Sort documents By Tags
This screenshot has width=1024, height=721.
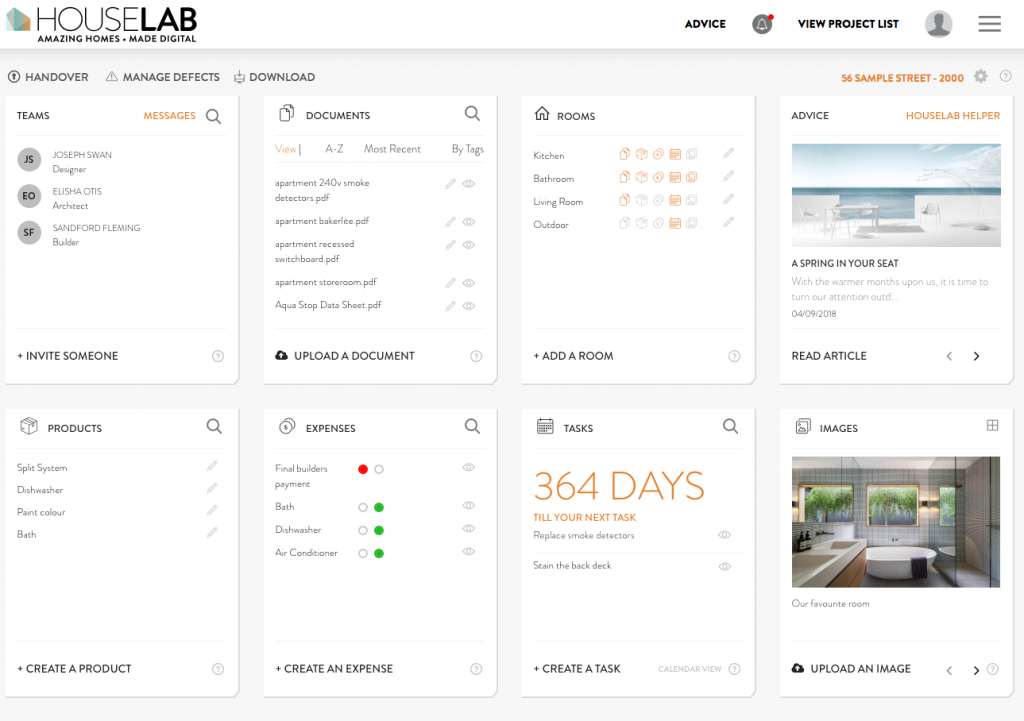click(x=468, y=149)
